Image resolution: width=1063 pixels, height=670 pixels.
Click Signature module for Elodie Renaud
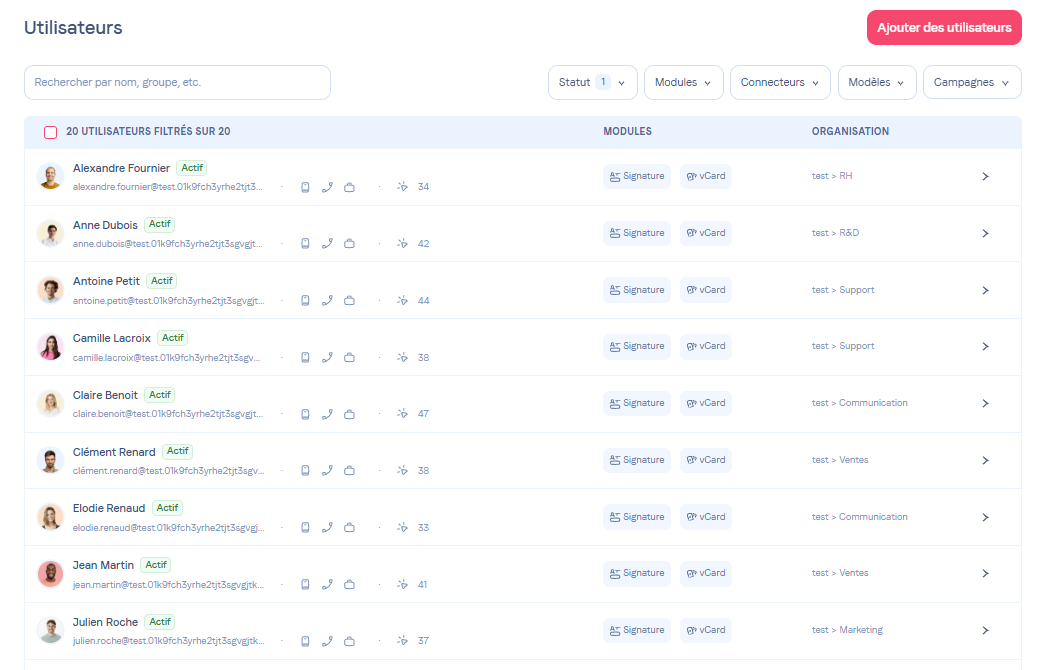pyautogui.click(x=637, y=517)
